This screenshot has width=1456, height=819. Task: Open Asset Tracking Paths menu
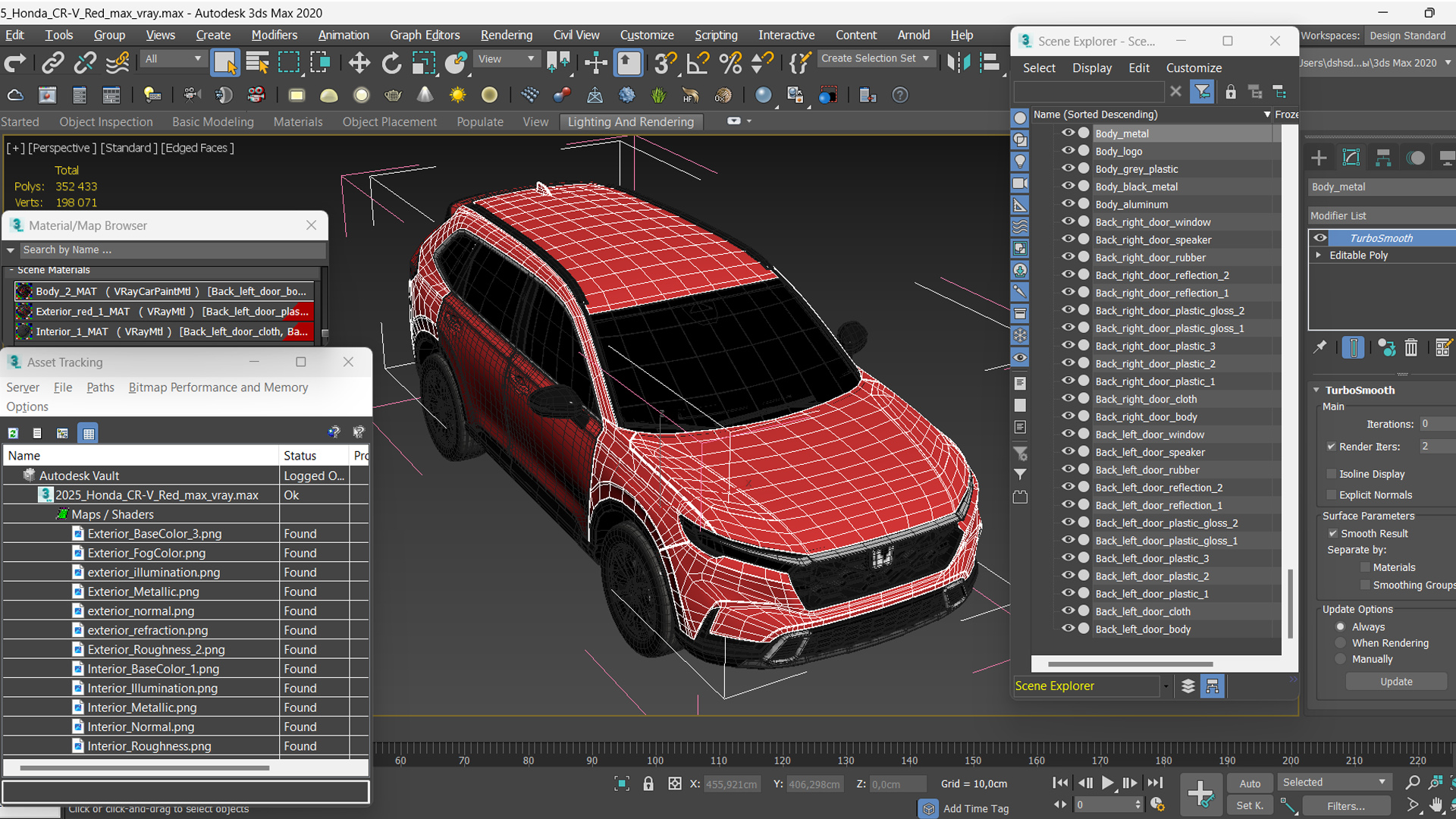coord(100,388)
